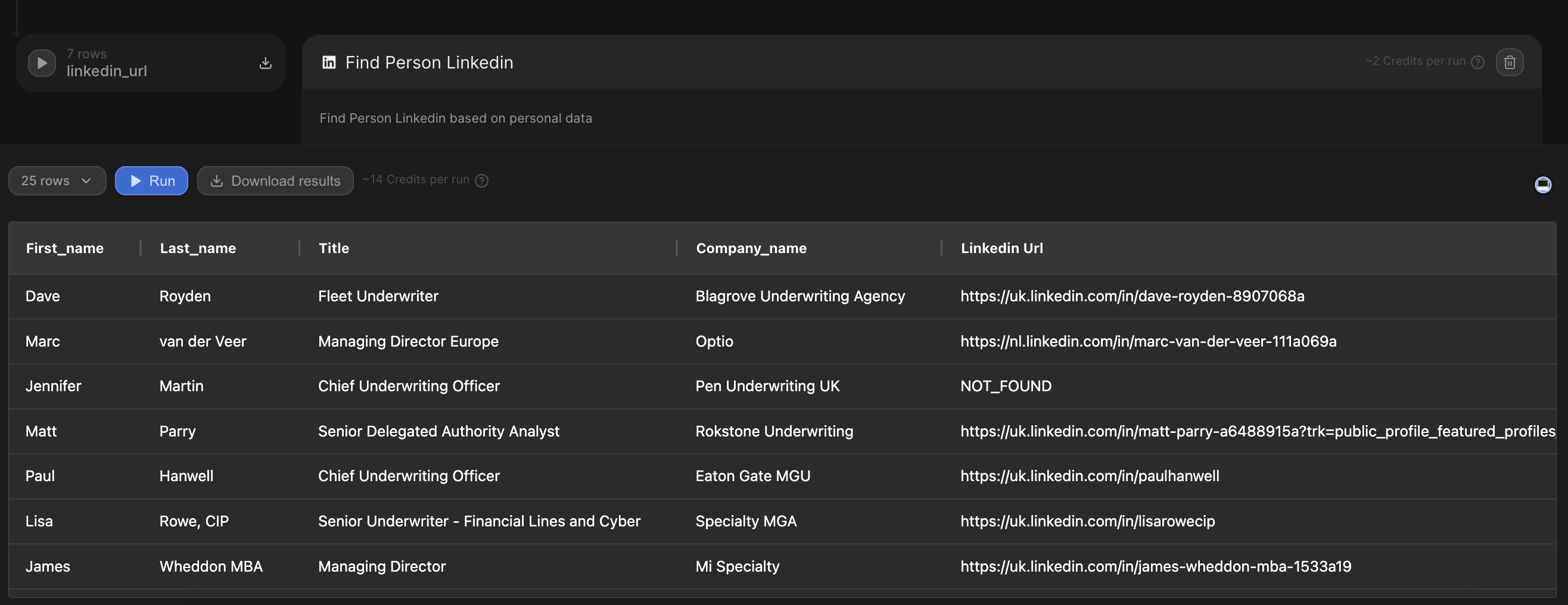Viewport: 1568px width, 605px height.
Task: Click the Title column header
Action: [x=334, y=248]
